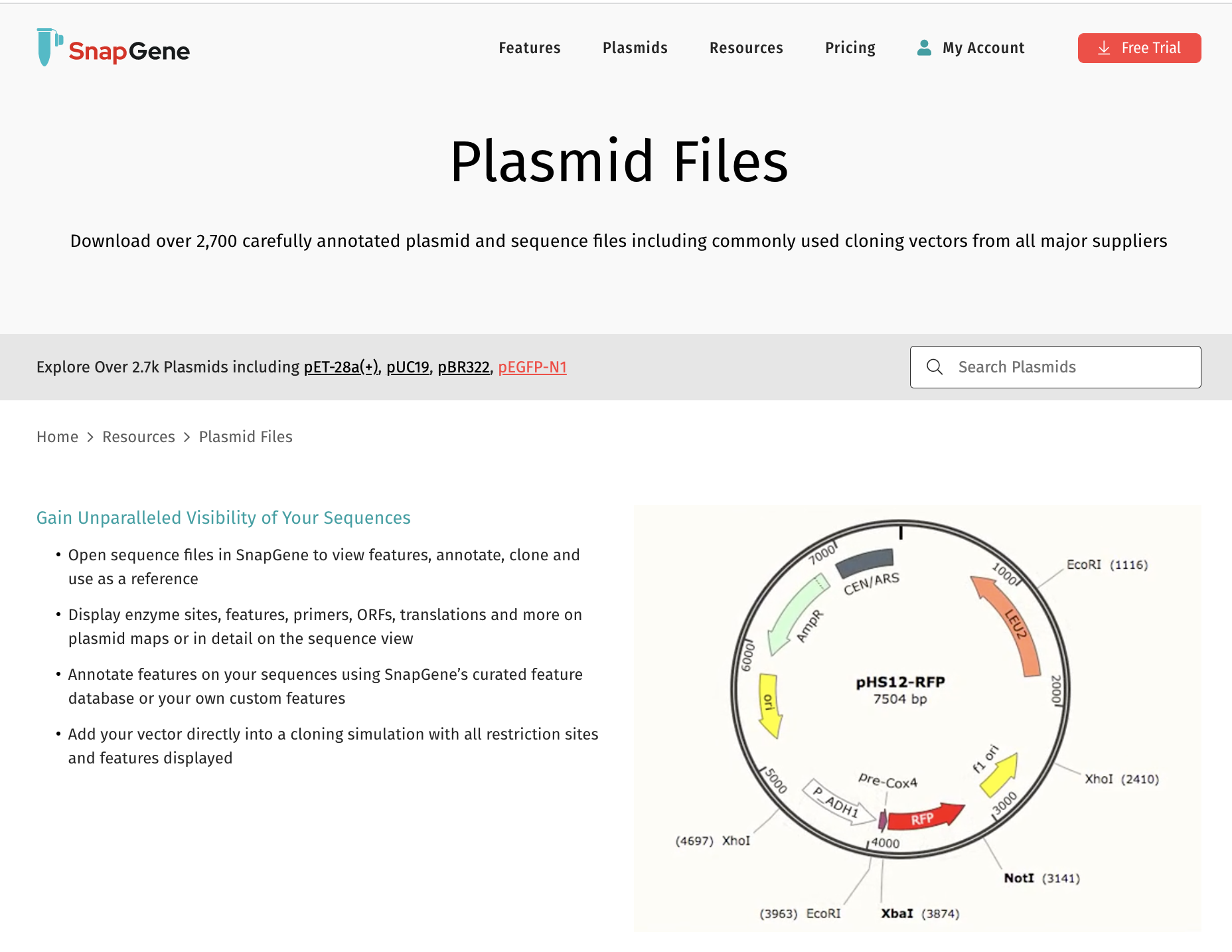Click the magnifying glass search icon
1232x952 pixels.
935,366
